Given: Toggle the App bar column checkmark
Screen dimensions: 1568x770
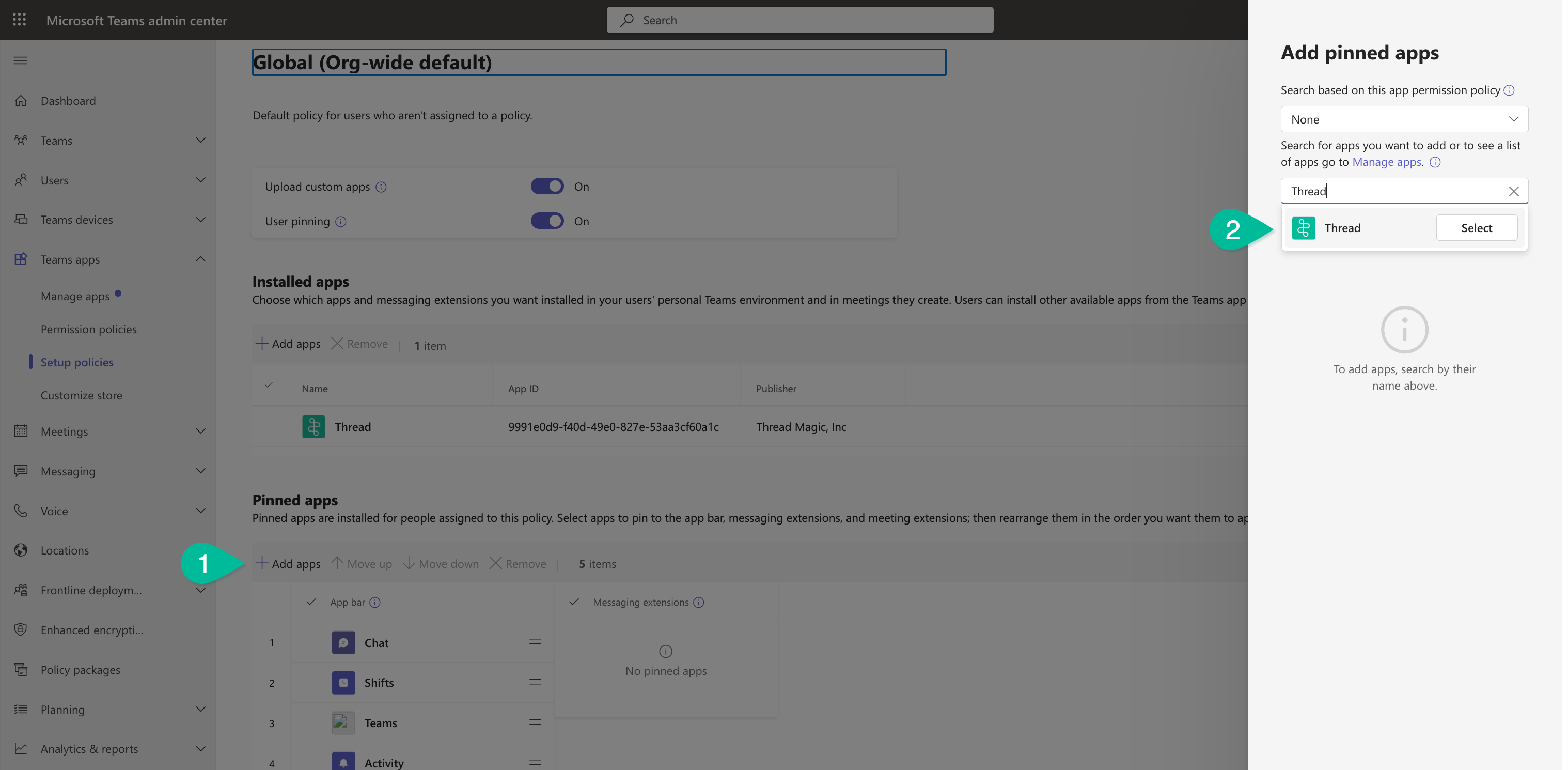Looking at the screenshot, I should [311, 602].
